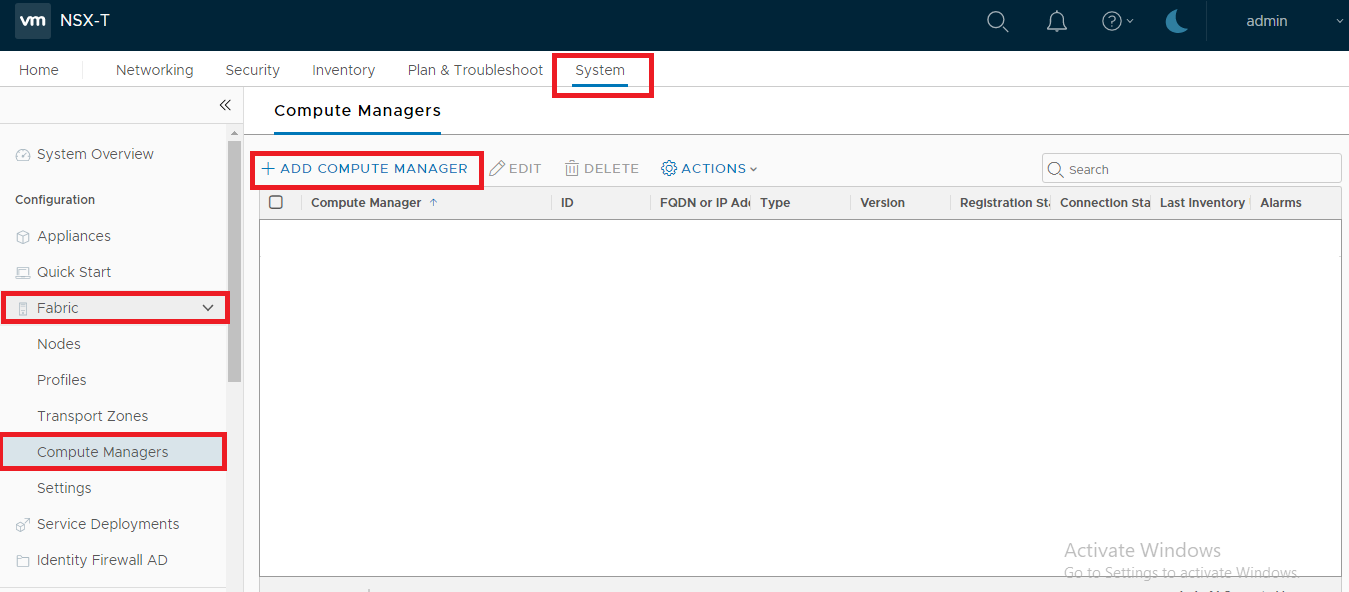Click the VMware vm logo
1349x592 pixels.
tap(33, 21)
